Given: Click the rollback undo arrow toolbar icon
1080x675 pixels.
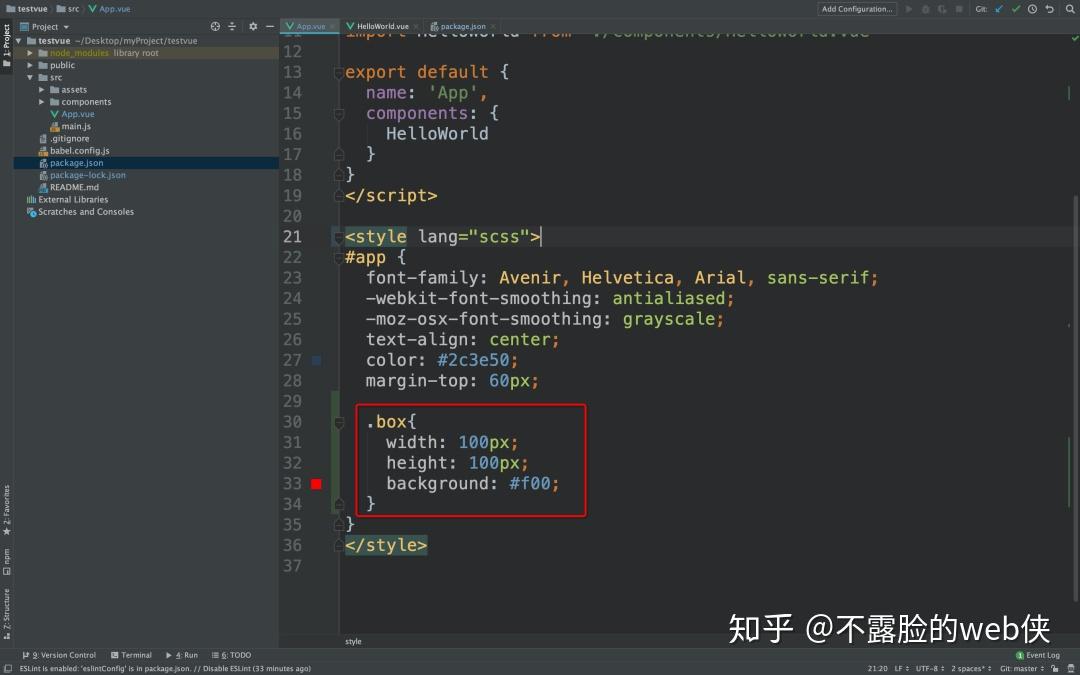Looking at the screenshot, I should (x=1049, y=9).
